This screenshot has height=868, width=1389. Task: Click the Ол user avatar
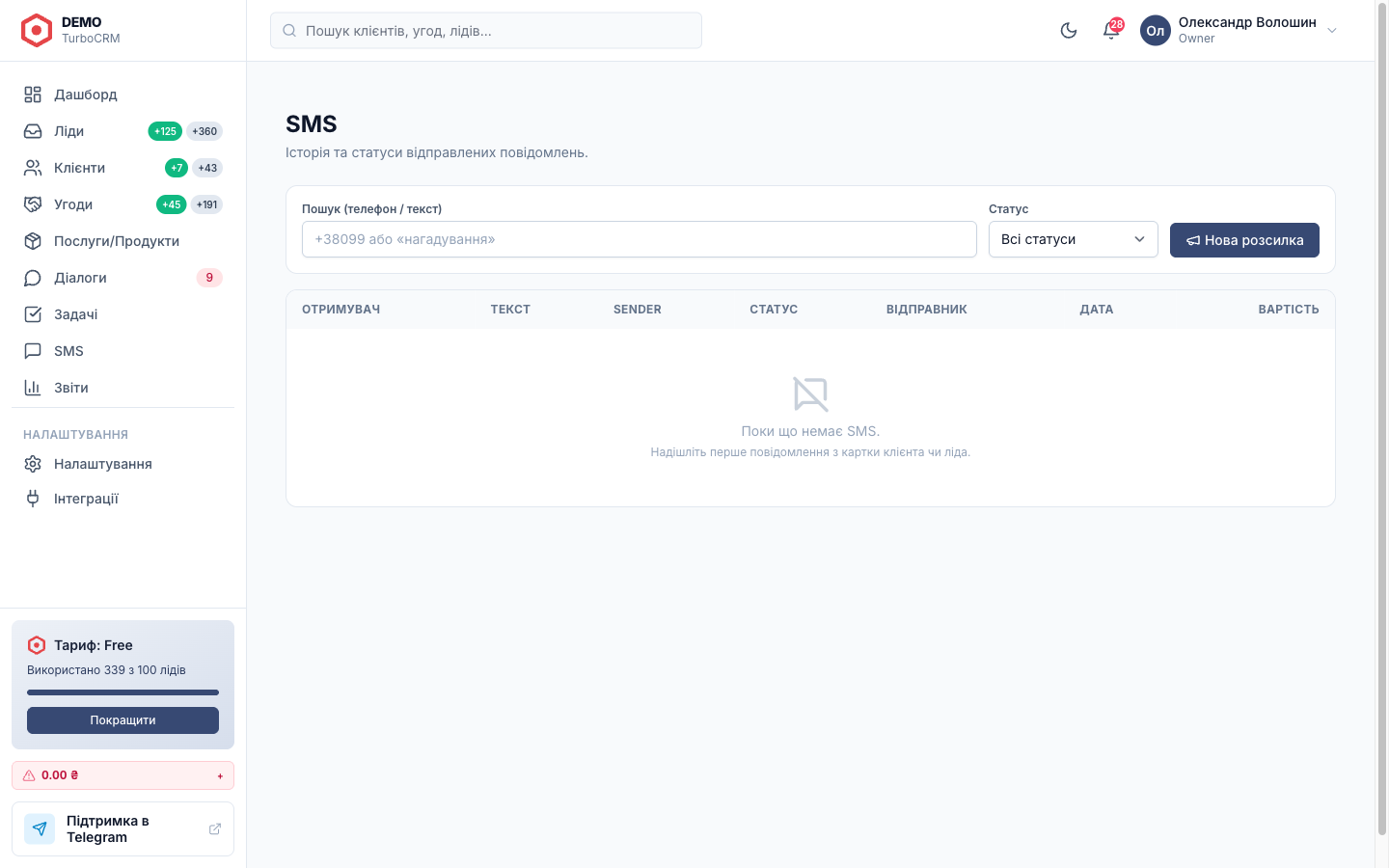pos(1156,30)
